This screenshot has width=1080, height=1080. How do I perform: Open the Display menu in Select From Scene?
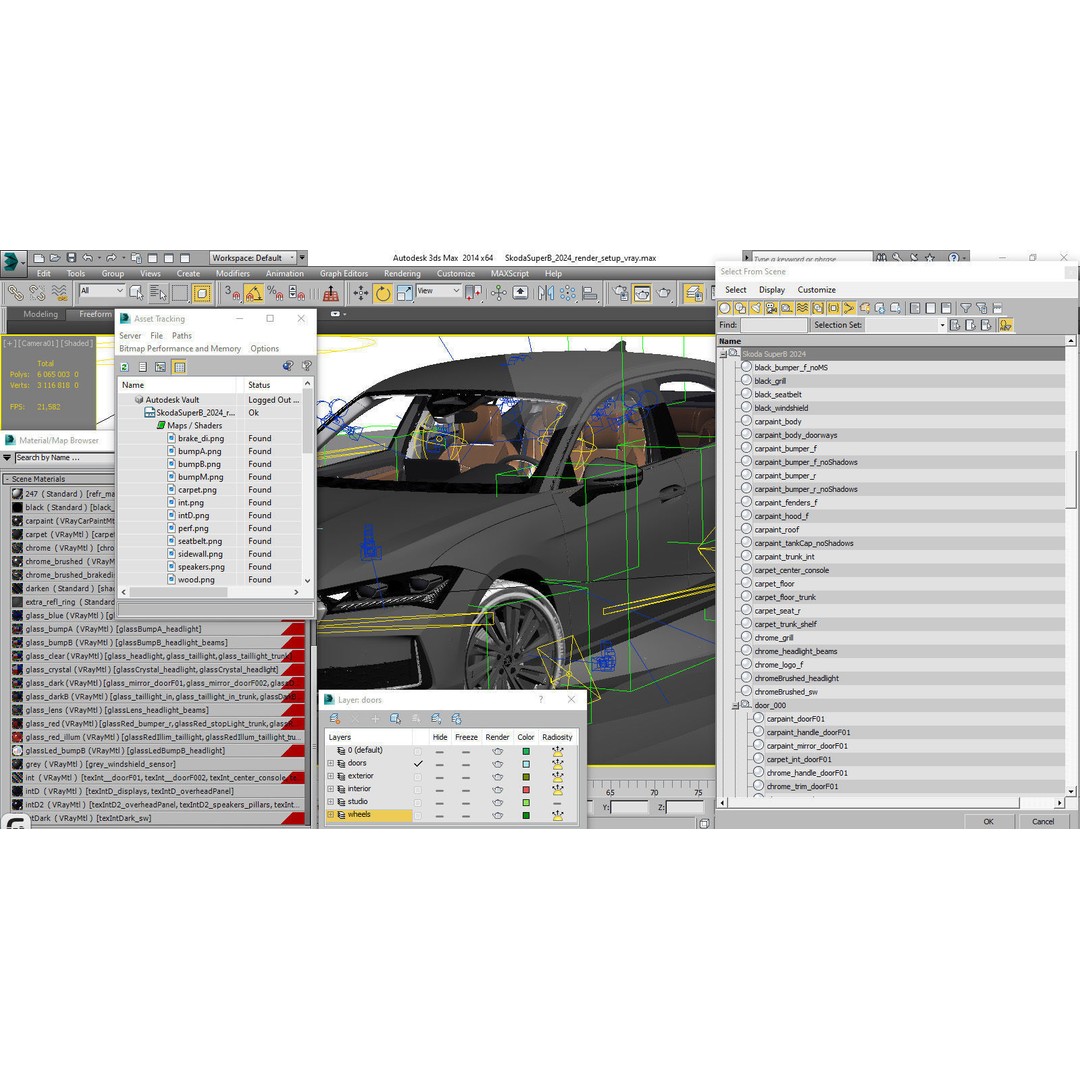coord(772,289)
